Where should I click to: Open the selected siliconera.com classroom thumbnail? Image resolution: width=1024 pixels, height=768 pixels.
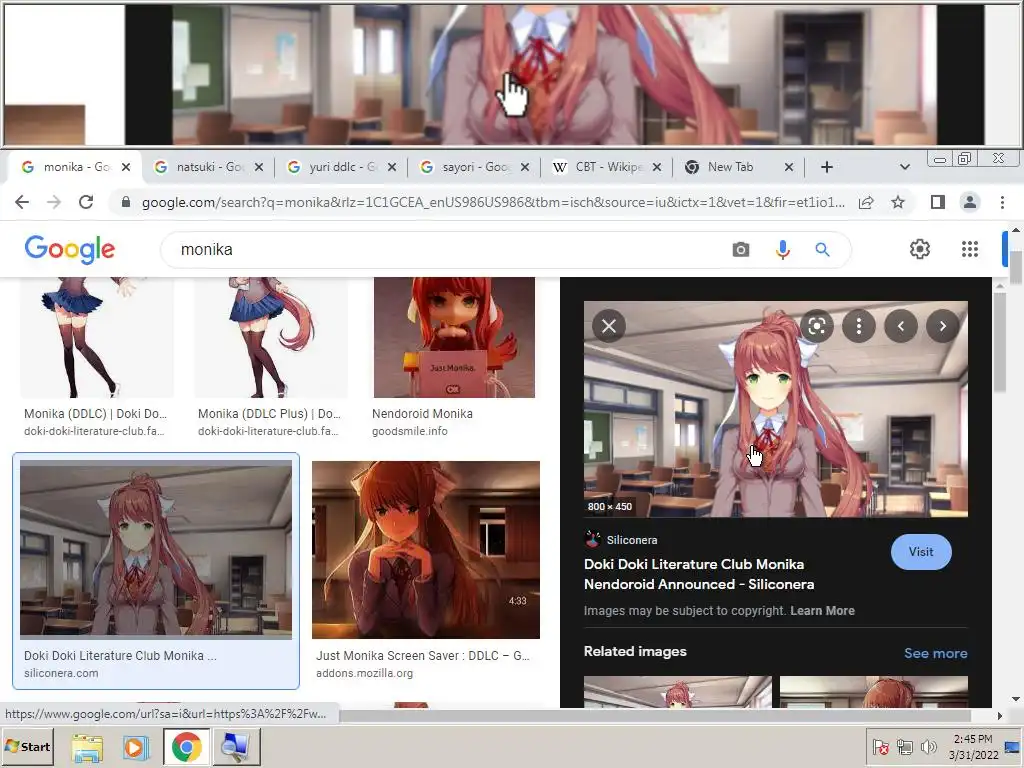[x=156, y=549]
